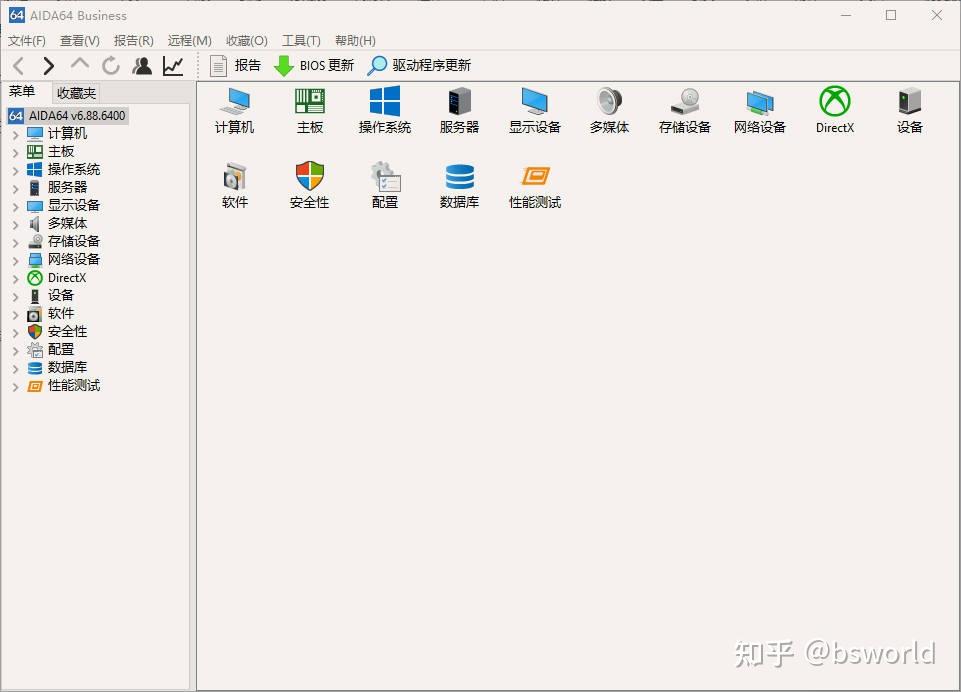Open the 文件(F) menu

[x=27, y=40]
